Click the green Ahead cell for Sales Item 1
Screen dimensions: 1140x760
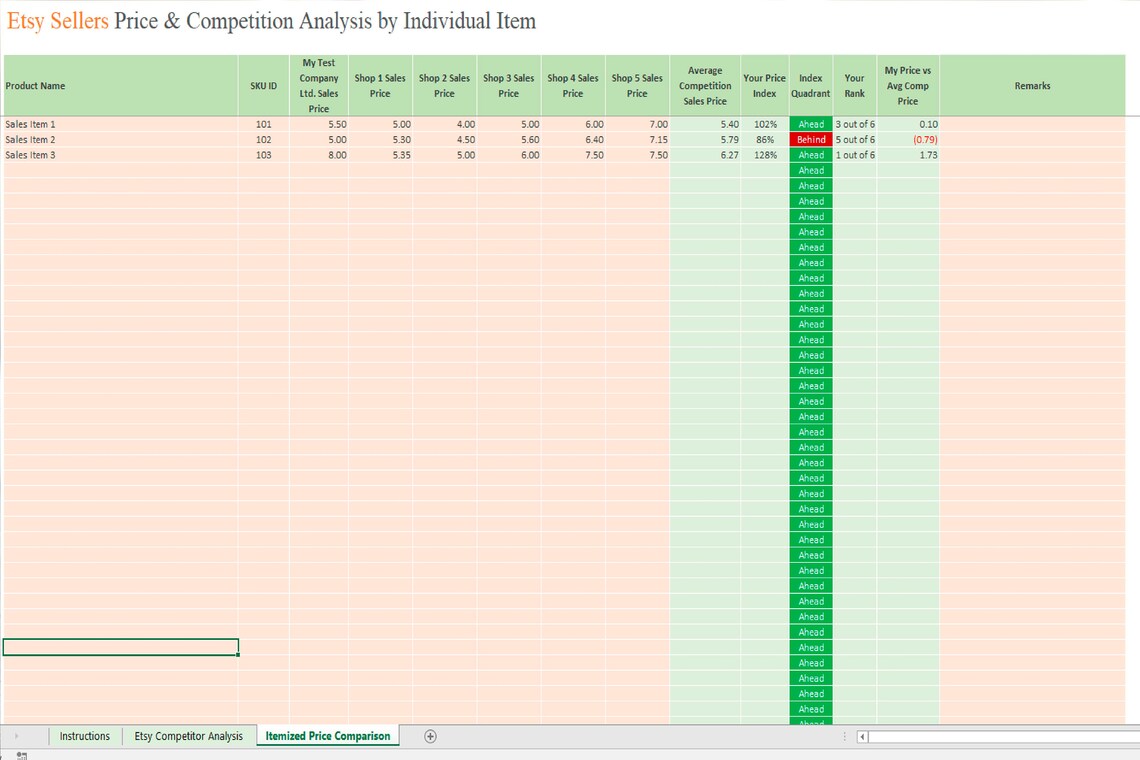click(811, 124)
